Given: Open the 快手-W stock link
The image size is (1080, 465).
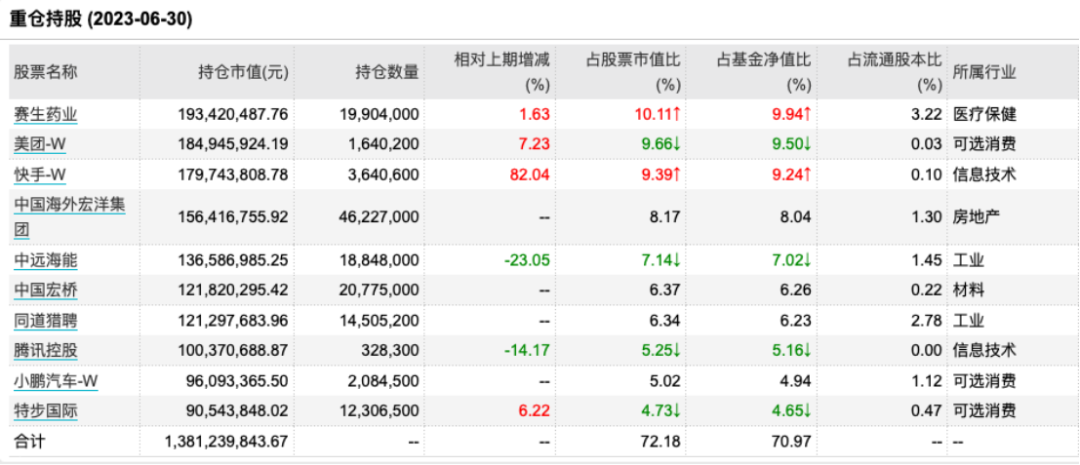Looking at the screenshot, I should pyautogui.click(x=40, y=175).
